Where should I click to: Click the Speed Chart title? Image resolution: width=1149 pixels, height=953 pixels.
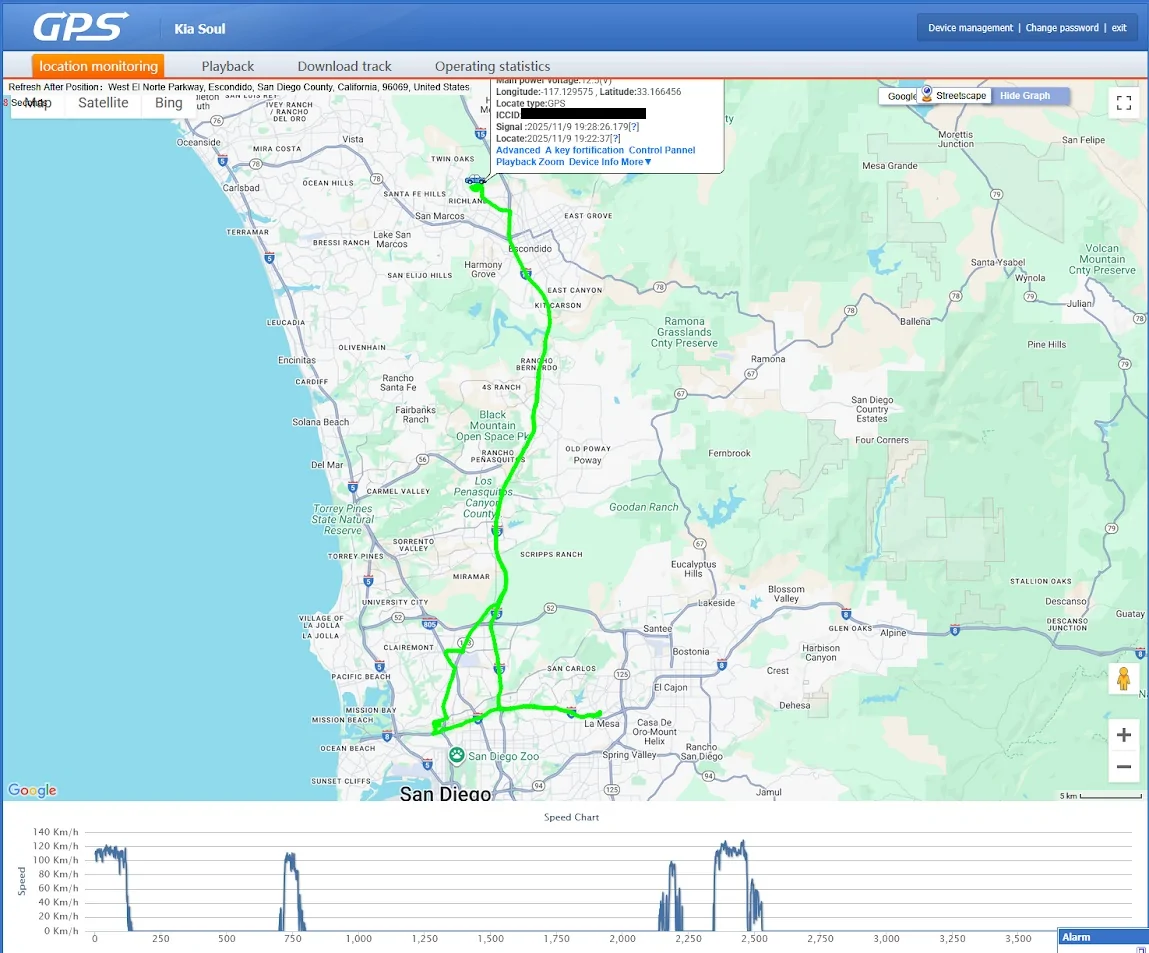[572, 817]
